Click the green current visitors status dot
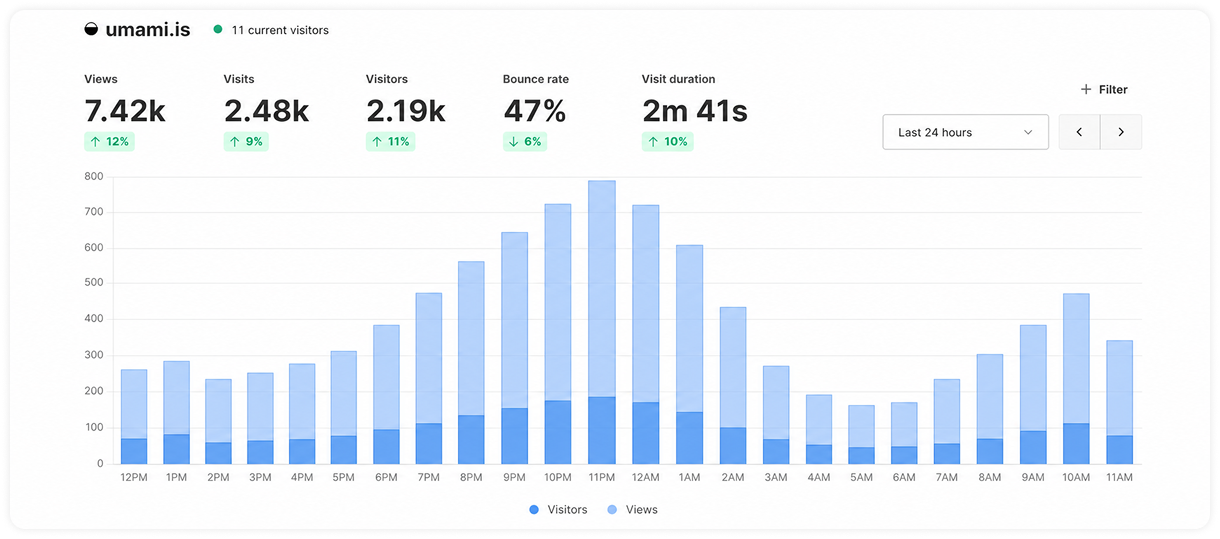 tap(218, 30)
